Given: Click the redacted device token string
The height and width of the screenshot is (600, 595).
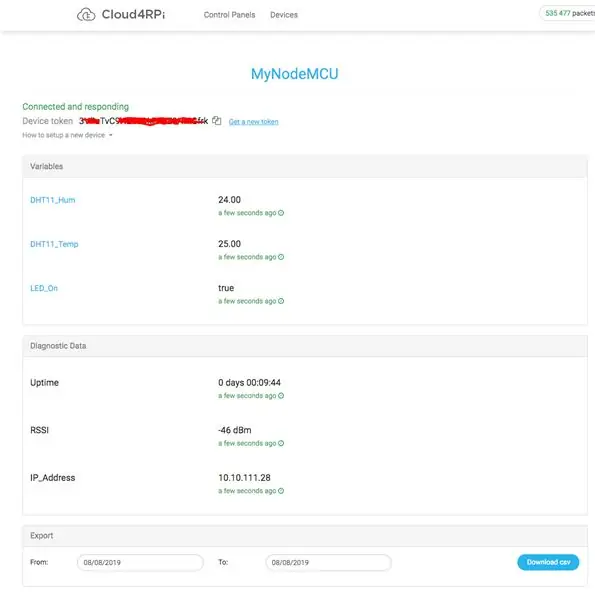Looking at the screenshot, I should [143, 121].
